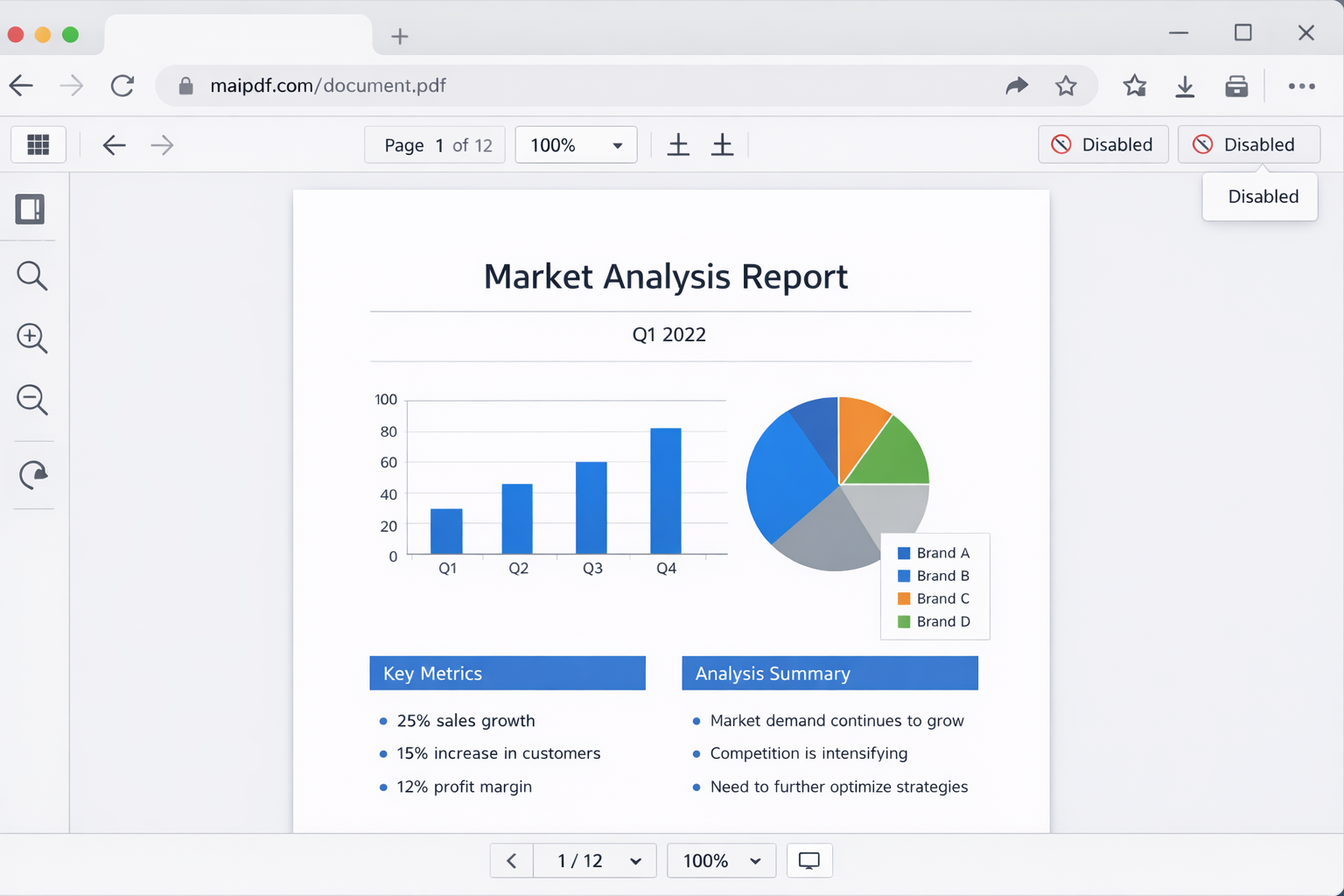Navigate to the next page arrow
The width and height of the screenshot is (1344, 896).
pyautogui.click(x=162, y=144)
